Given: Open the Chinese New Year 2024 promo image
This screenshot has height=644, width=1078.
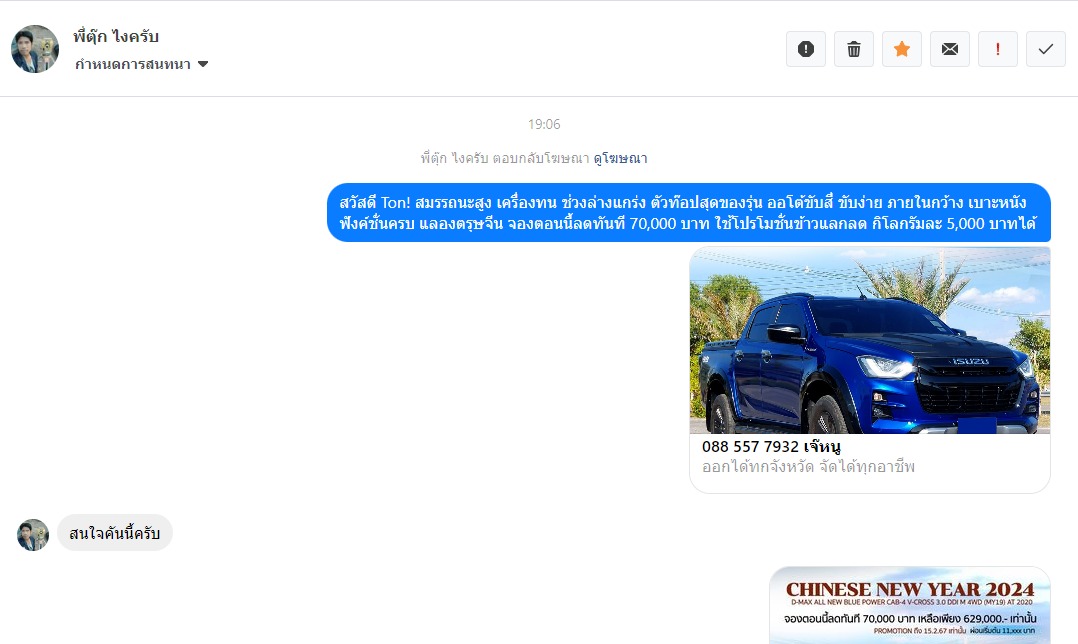Looking at the screenshot, I should 910,606.
